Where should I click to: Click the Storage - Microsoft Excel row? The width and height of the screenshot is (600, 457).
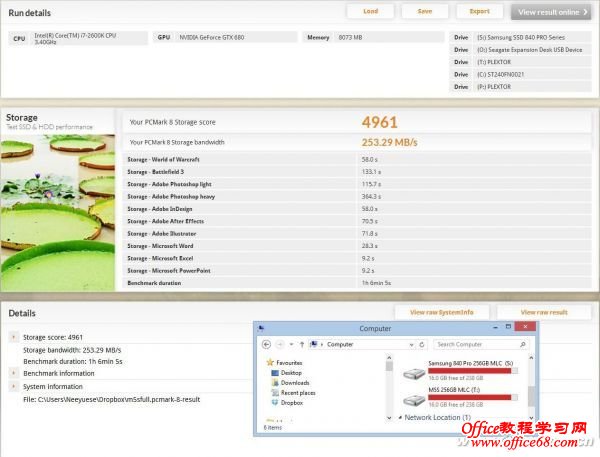pos(357,258)
